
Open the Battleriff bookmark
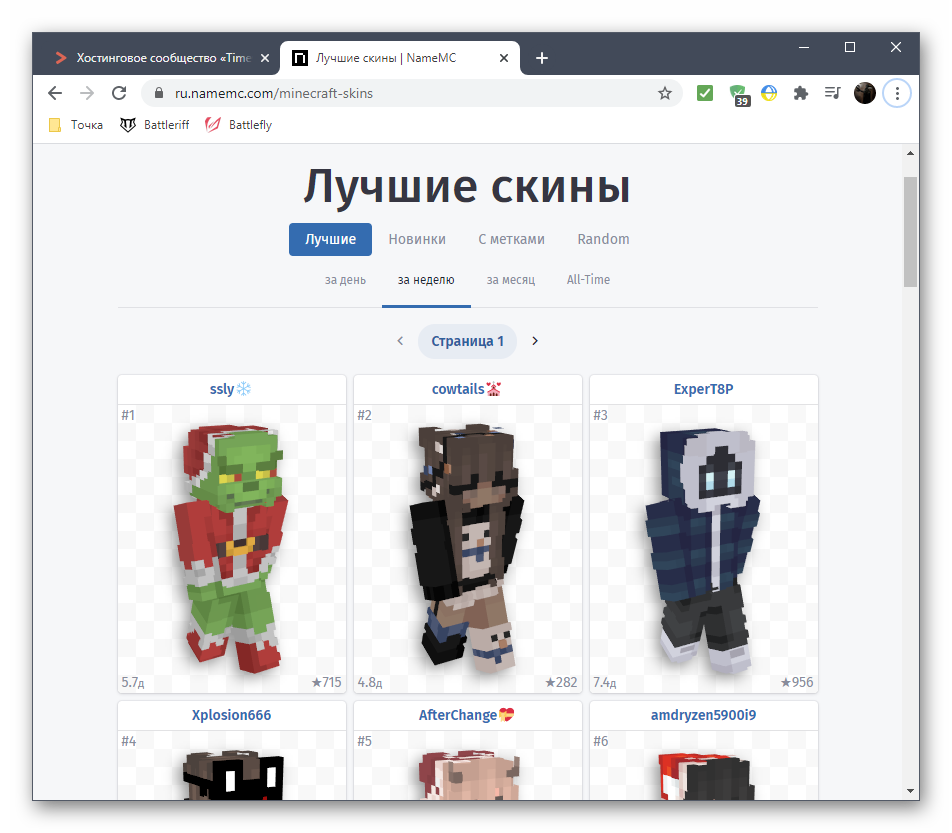[155, 125]
